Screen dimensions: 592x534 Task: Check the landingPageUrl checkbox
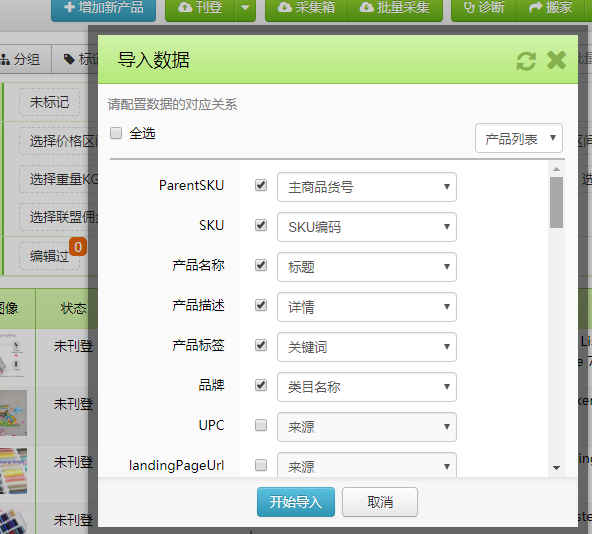pyautogui.click(x=261, y=465)
